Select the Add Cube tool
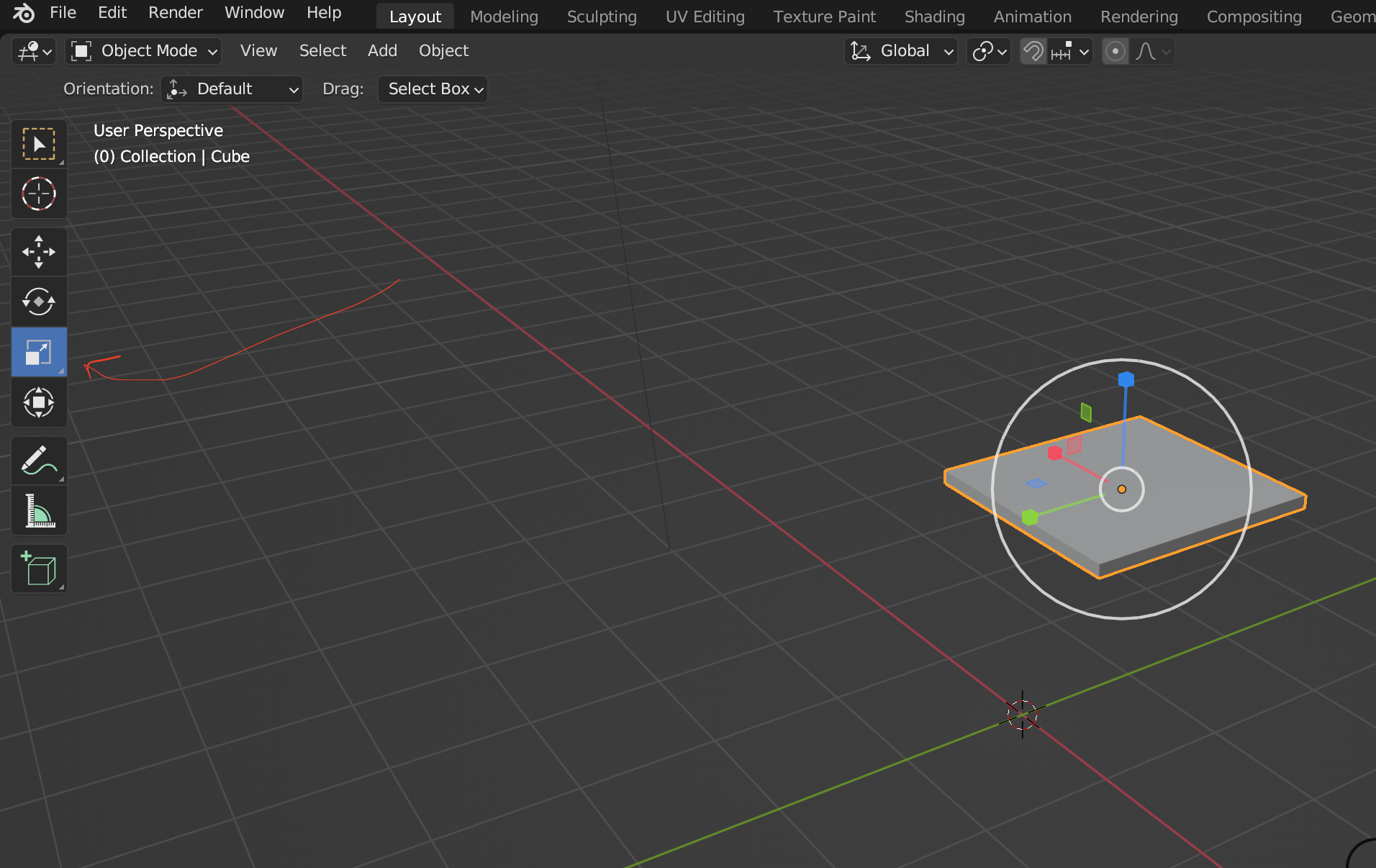1376x868 pixels. (39, 569)
